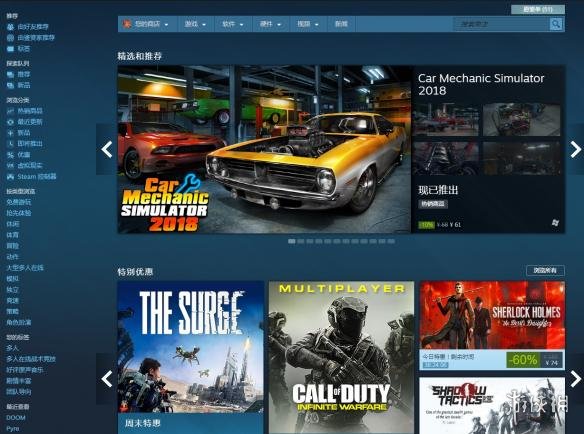This screenshot has width=584, height=434.
Task: Click the 浏览所有 button beside 特别优惠
Action: pyautogui.click(x=545, y=270)
